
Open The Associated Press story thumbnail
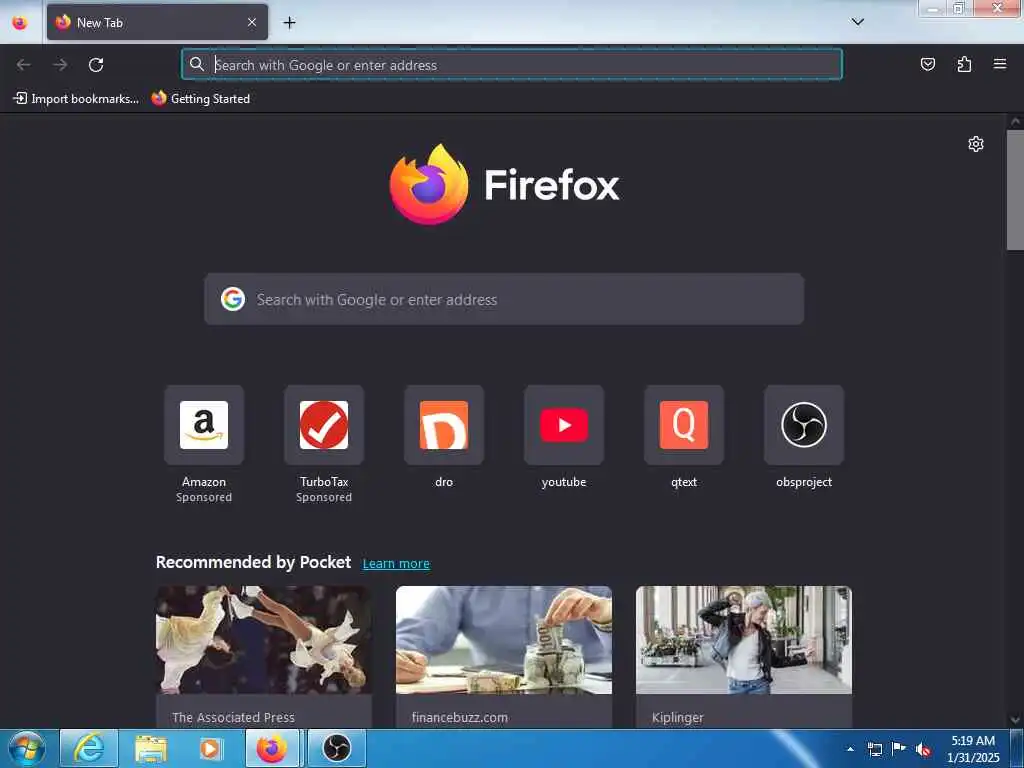click(264, 640)
